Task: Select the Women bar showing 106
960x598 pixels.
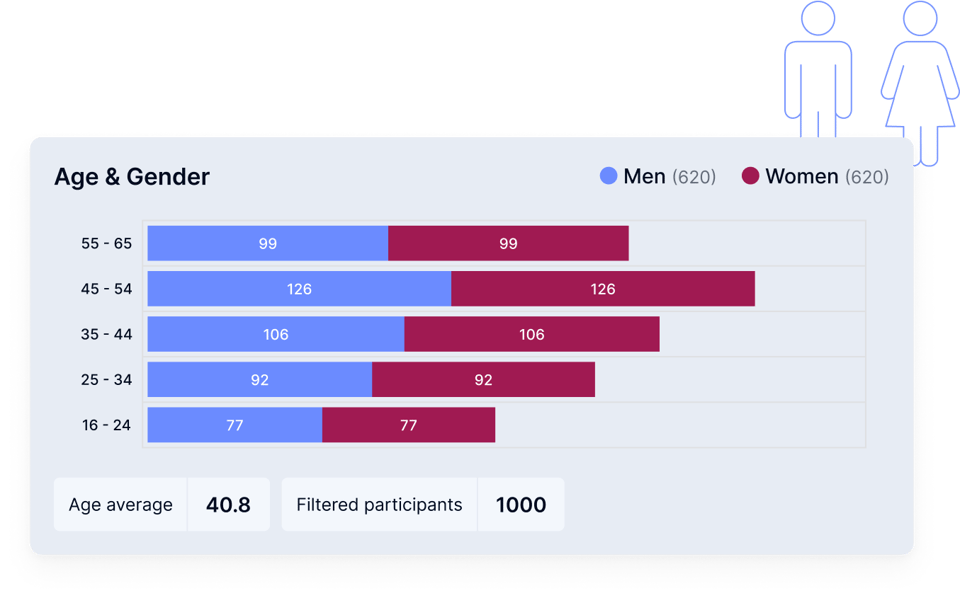Action: 531,334
